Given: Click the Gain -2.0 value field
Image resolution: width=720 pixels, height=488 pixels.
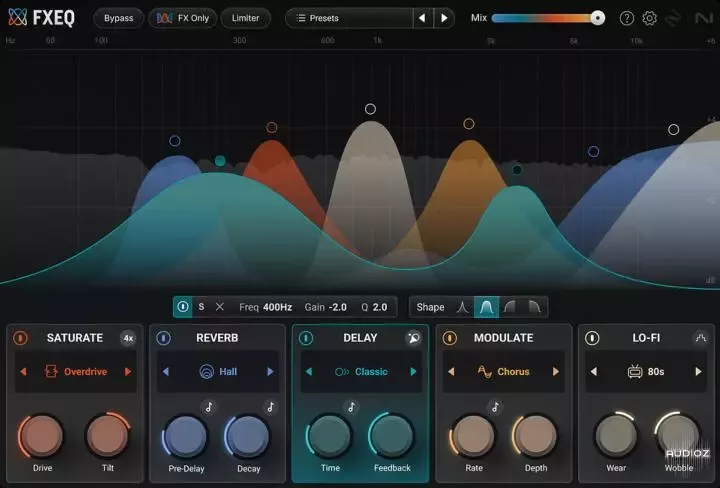Looking at the screenshot, I should click(326, 307).
